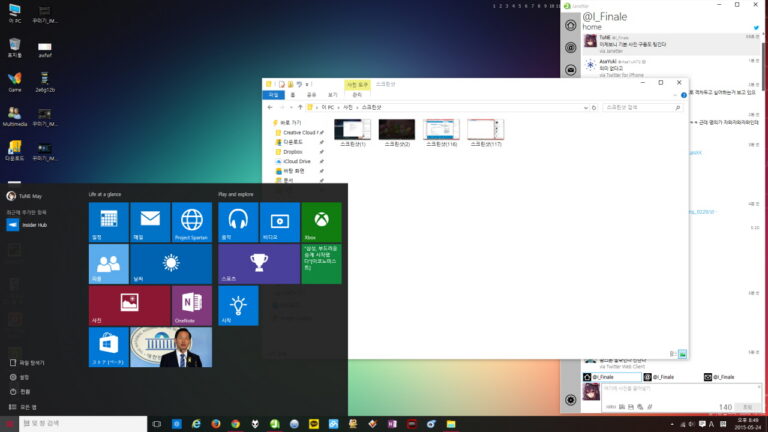
Task: Launch Google Chrome from the taskbar
Action: click(235, 424)
